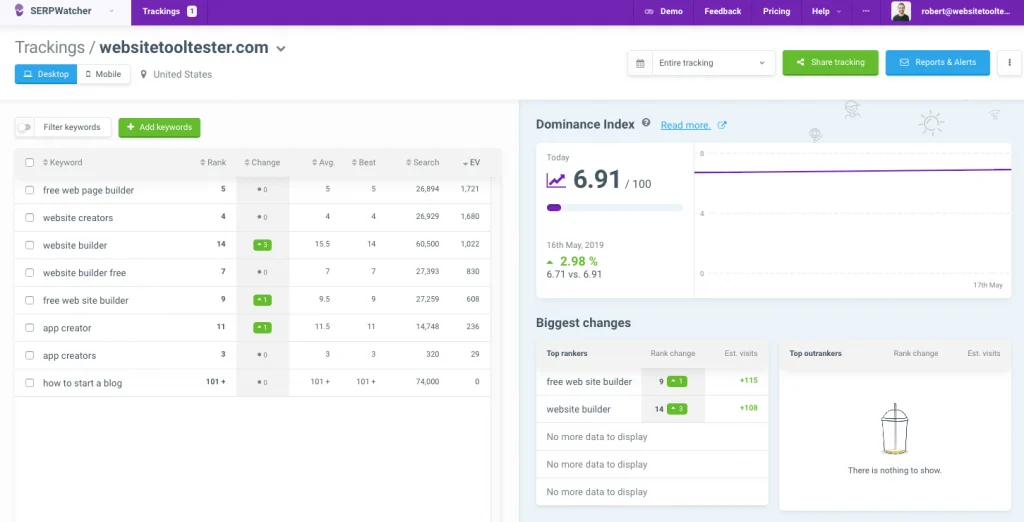The image size is (1024, 522).
Task: Click the Dominance Index help question icon
Action: [x=646, y=124]
